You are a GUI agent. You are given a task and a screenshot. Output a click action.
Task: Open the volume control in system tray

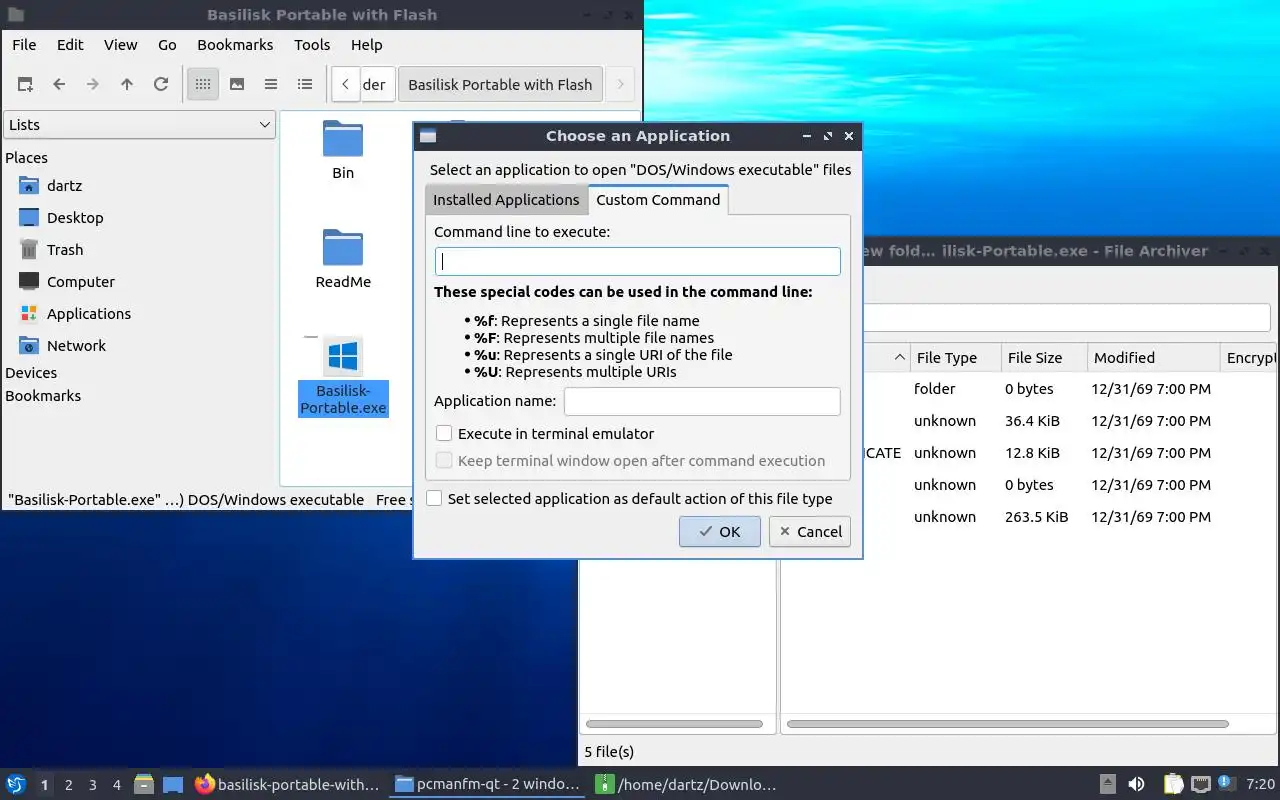(1137, 785)
